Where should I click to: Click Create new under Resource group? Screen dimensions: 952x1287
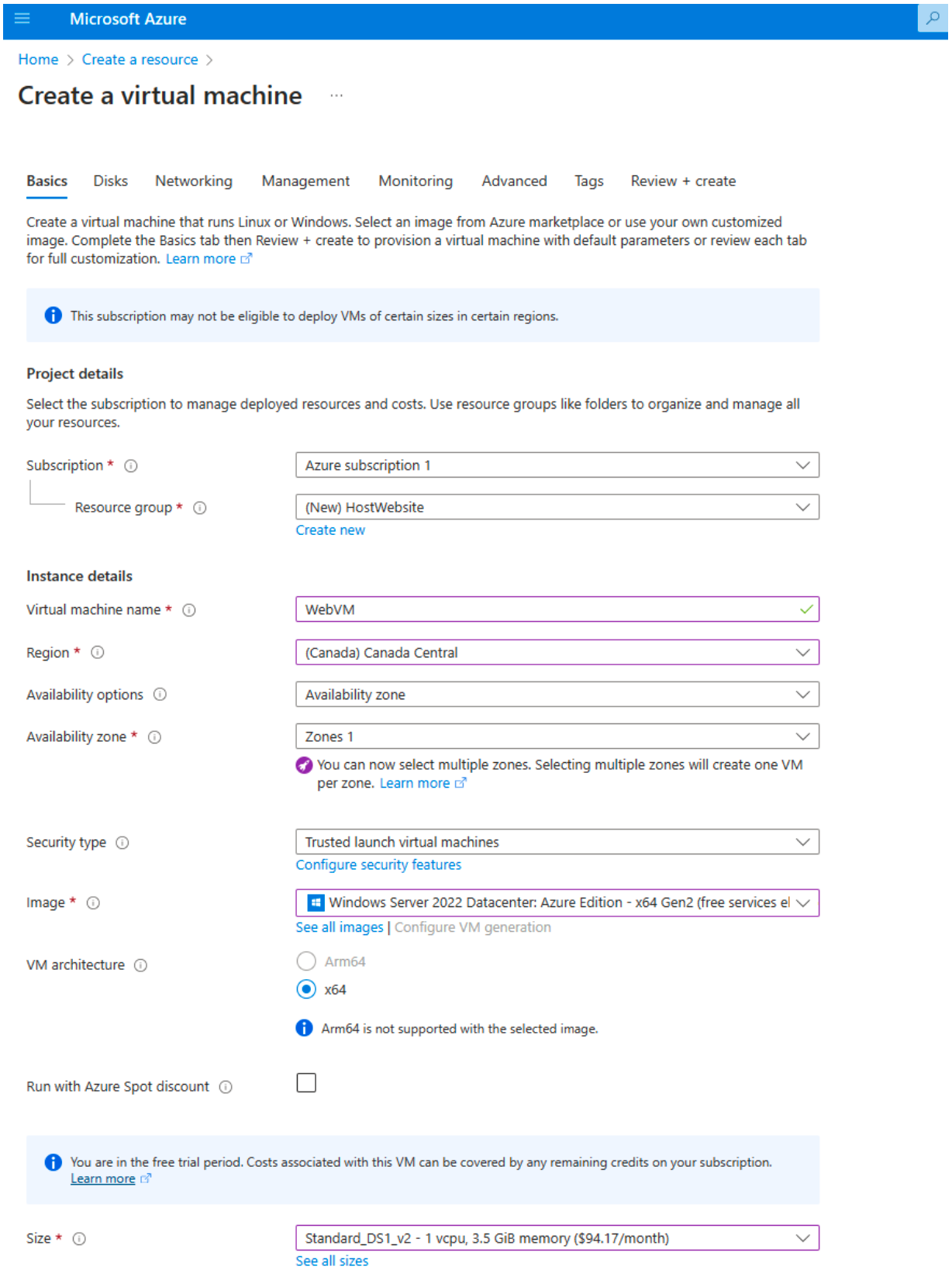329,530
